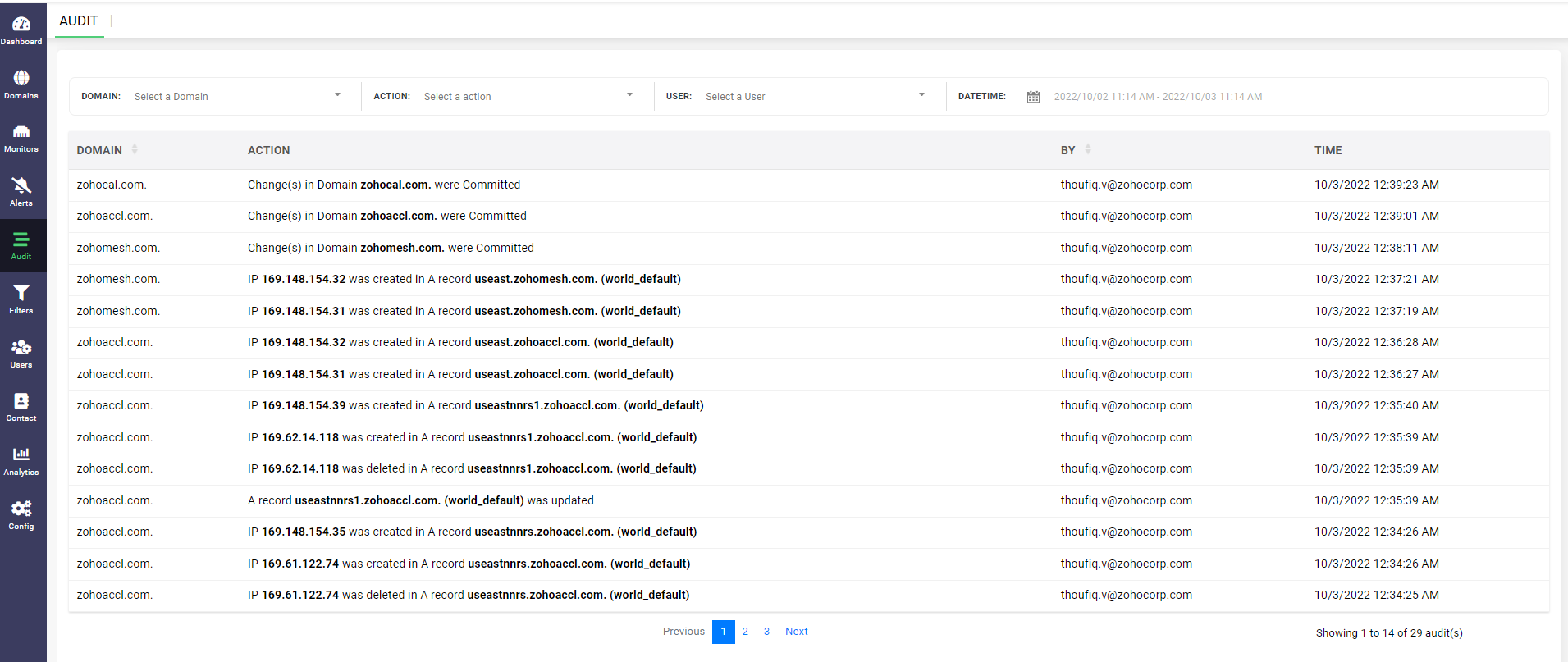Screen dimensions: 1568x662
Task: Open the Analytics chart icon
Action: [x=21, y=454]
